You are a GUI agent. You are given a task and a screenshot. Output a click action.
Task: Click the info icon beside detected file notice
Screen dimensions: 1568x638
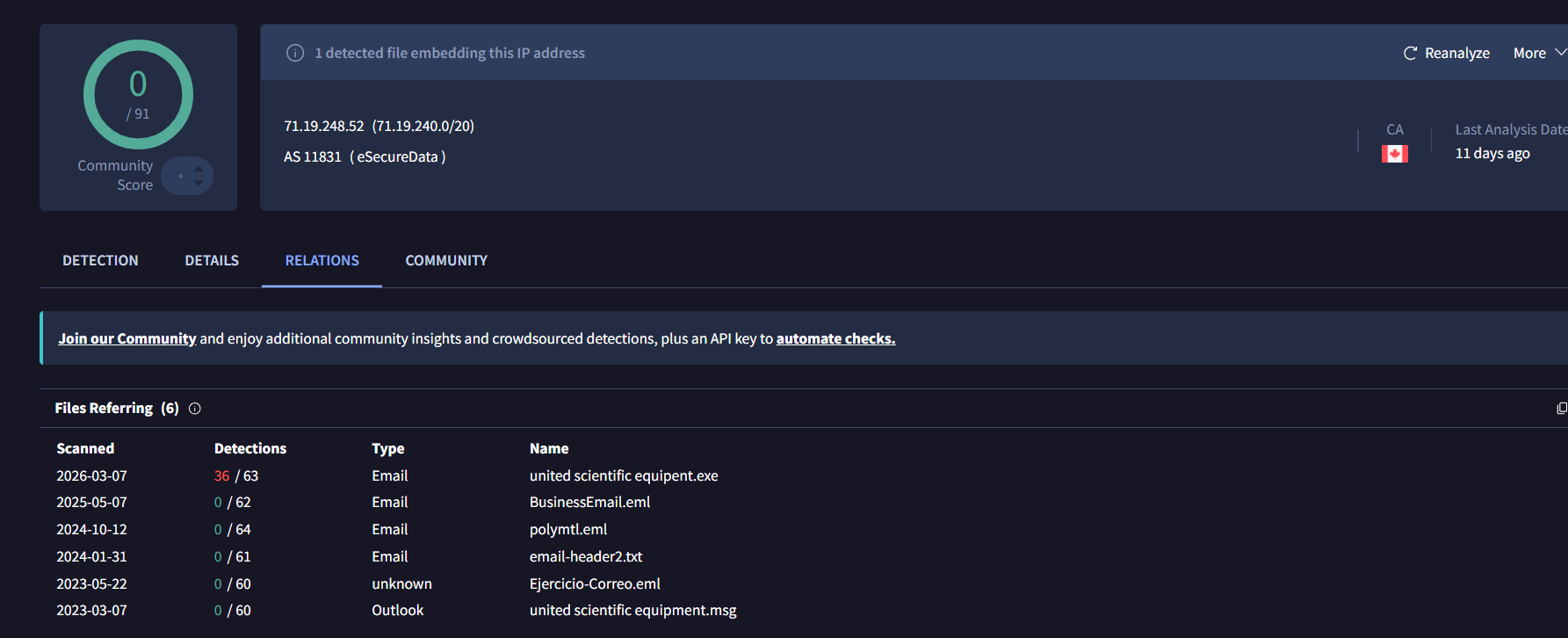(x=295, y=53)
